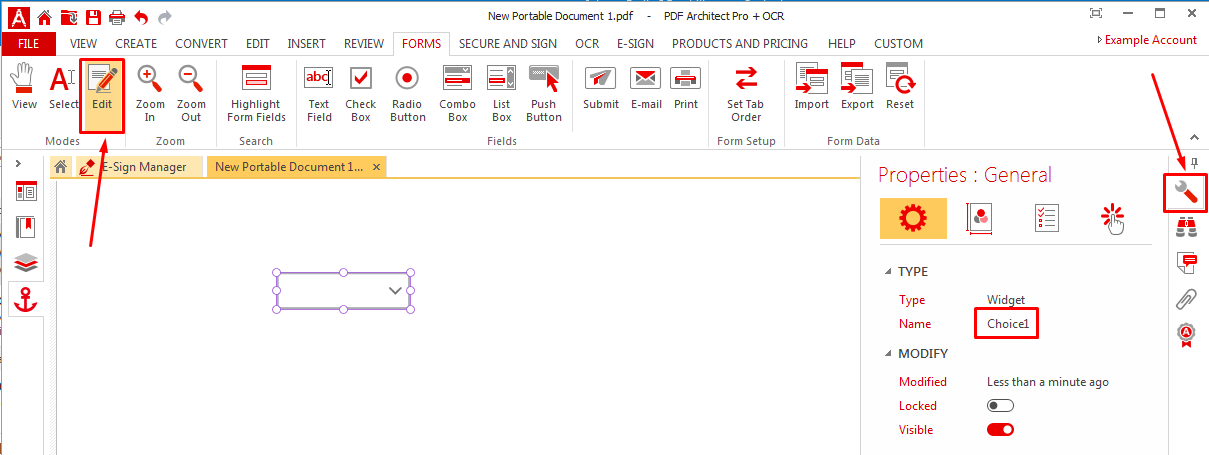Image resolution: width=1209 pixels, height=455 pixels.
Task: Save the document from quick access toolbar
Action: tap(93, 16)
